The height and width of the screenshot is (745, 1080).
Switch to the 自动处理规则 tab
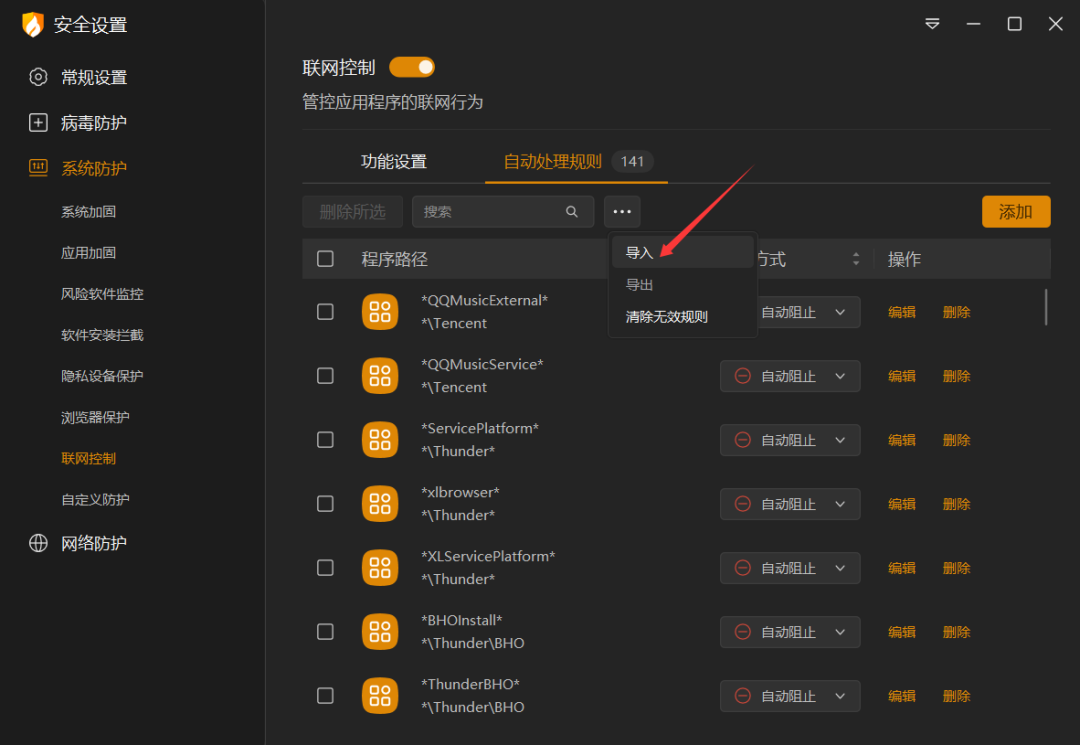(x=577, y=162)
